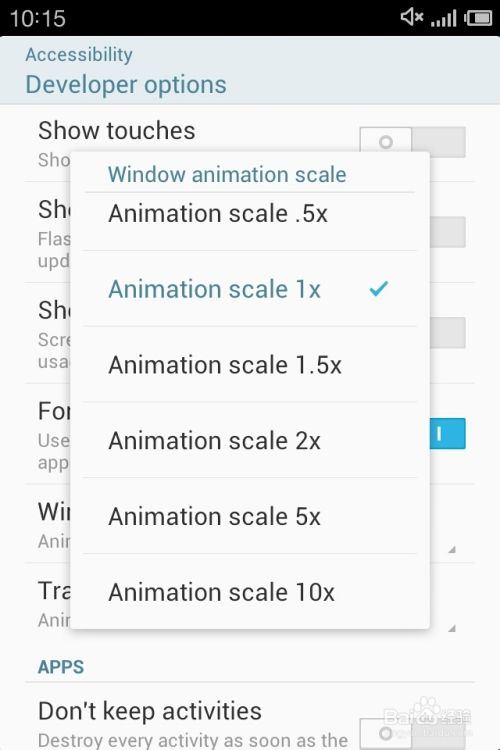Tap the Developer options header title

[126, 85]
